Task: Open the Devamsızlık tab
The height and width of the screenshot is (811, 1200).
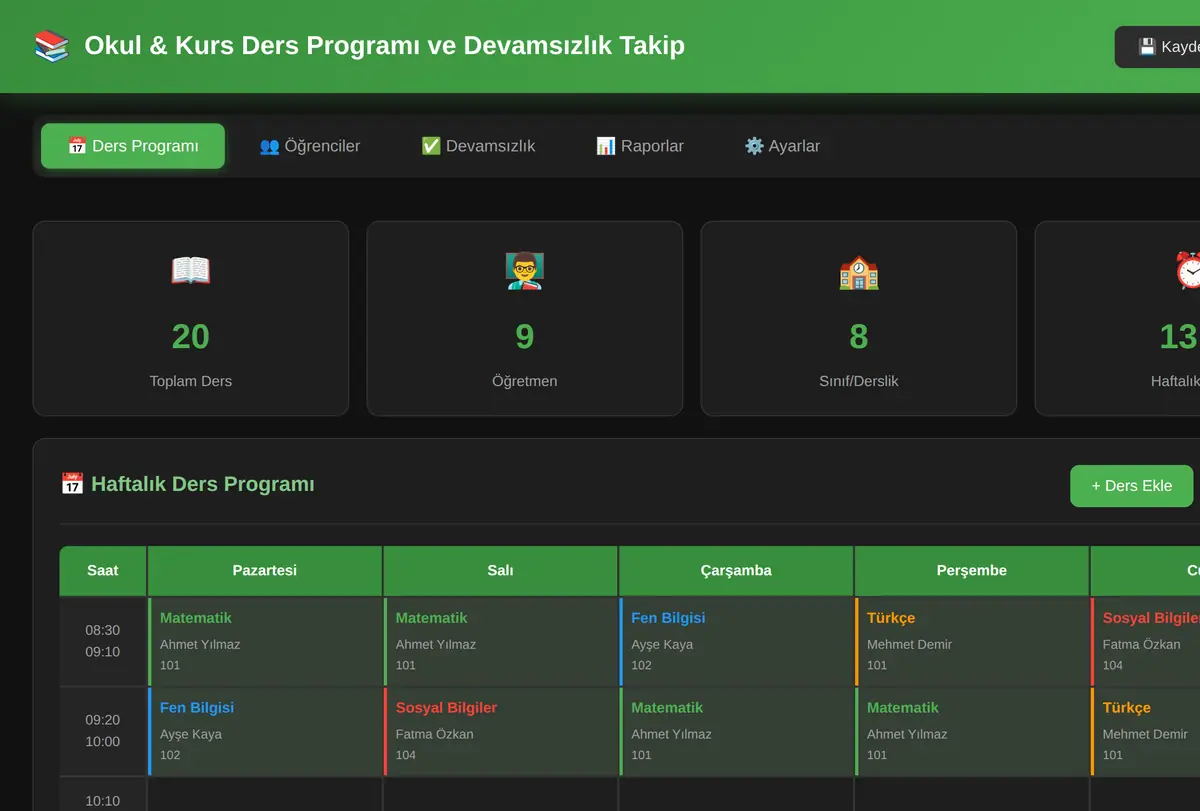Action: 478,146
